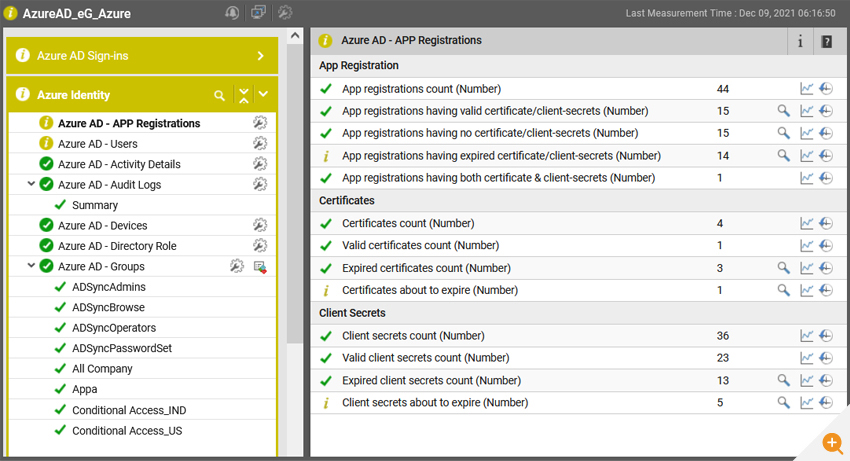Configure the Azure AD - Devices test
Image resolution: width=850 pixels, height=461 pixels.
pyautogui.click(x=260, y=225)
